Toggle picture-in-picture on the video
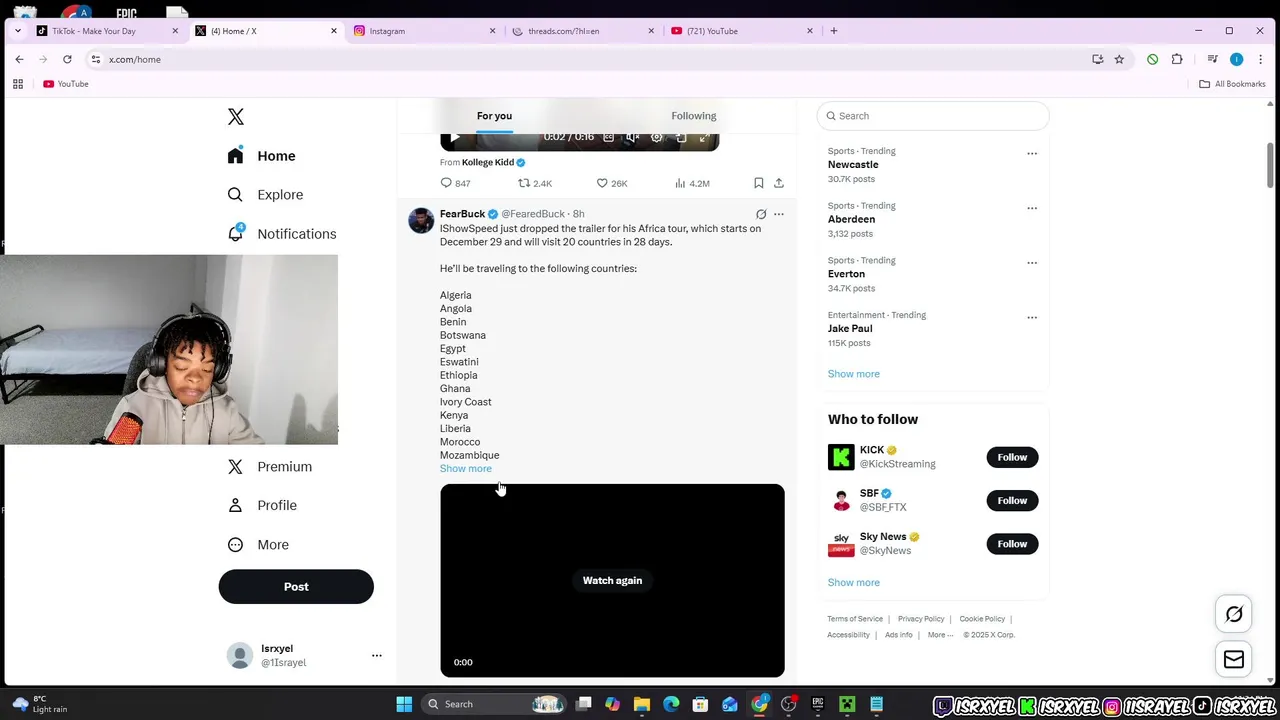1280x720 pixels. tap(681, 137)
